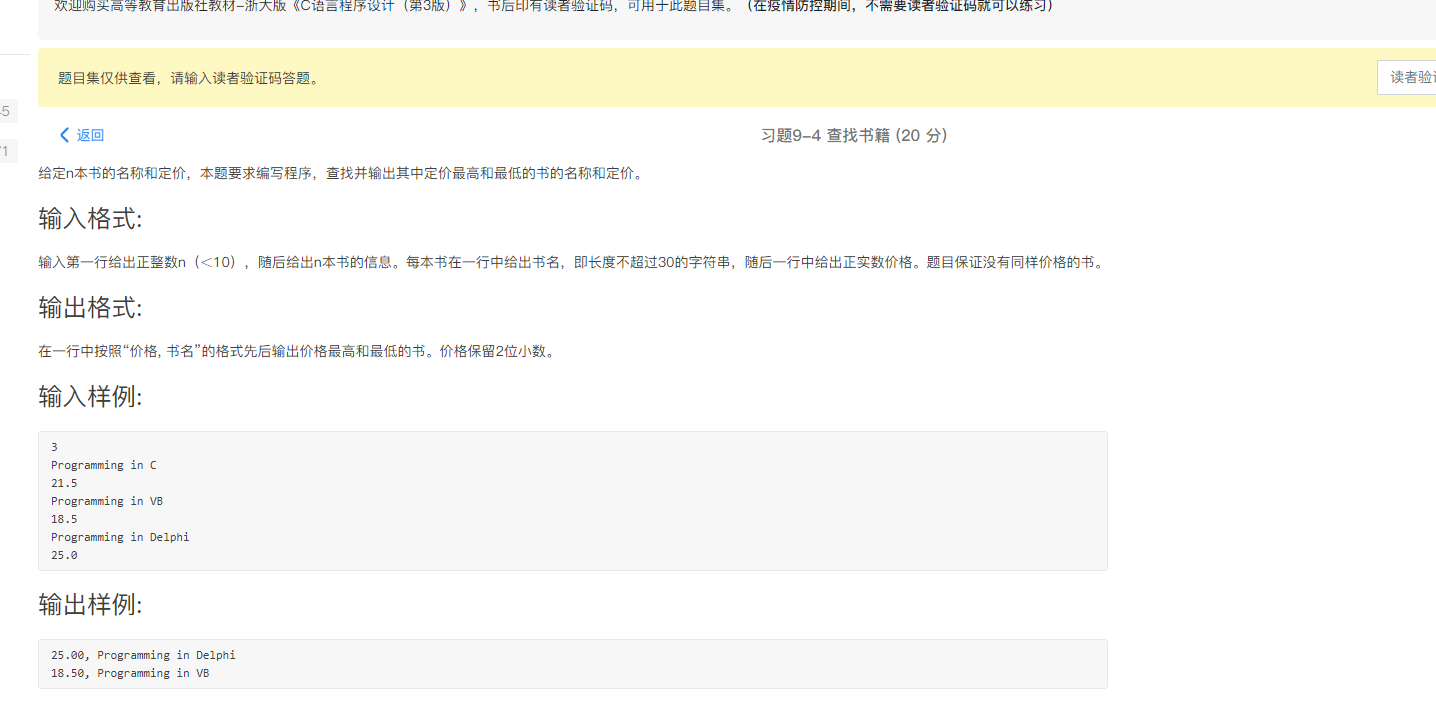
Task: Click the yellow notice text 题目集仅供查看
Action: [x=189, y=78]
